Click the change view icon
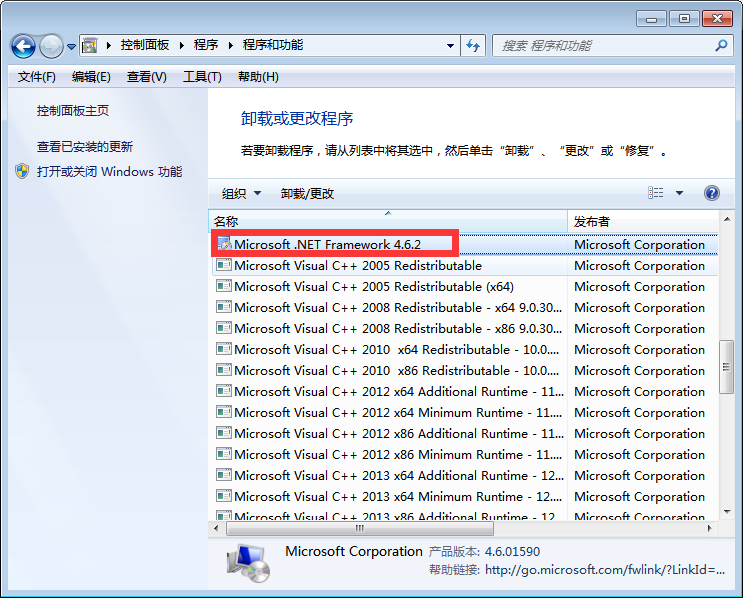This screenshot has width=743, height=598. click(655, 193)
